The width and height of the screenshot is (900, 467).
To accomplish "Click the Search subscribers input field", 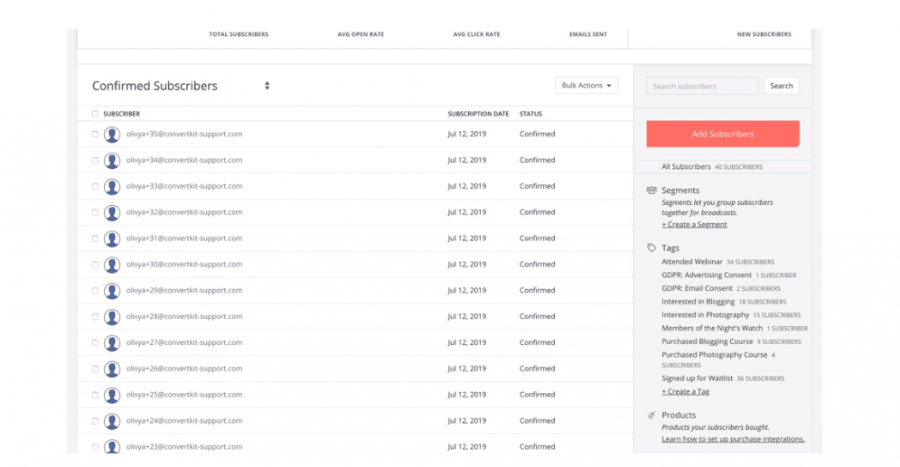I will coord(702,86).
